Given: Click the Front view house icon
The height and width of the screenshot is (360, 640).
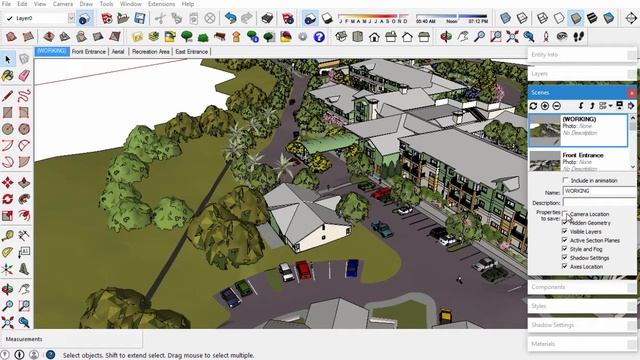Looking at the screenshot, I should [x=374, y=37].
